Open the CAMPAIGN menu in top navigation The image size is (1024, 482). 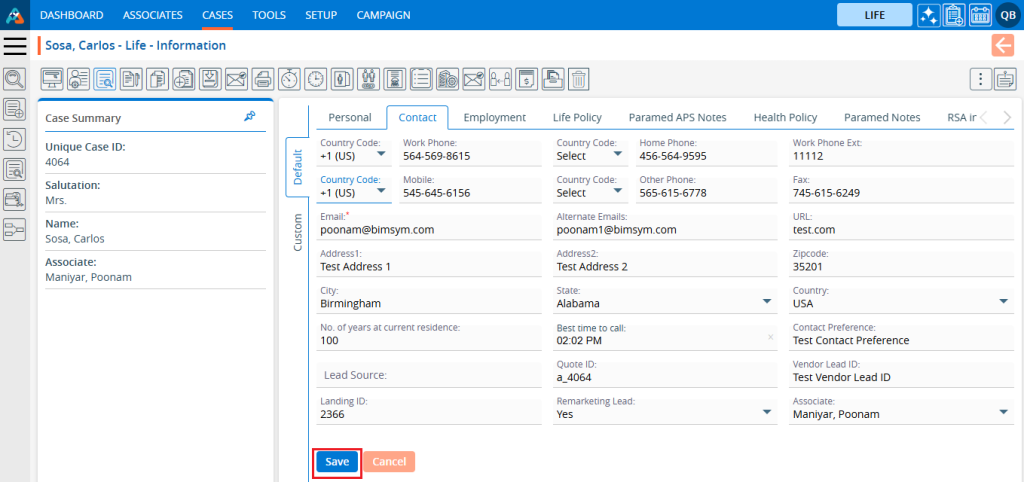point(384,15)
